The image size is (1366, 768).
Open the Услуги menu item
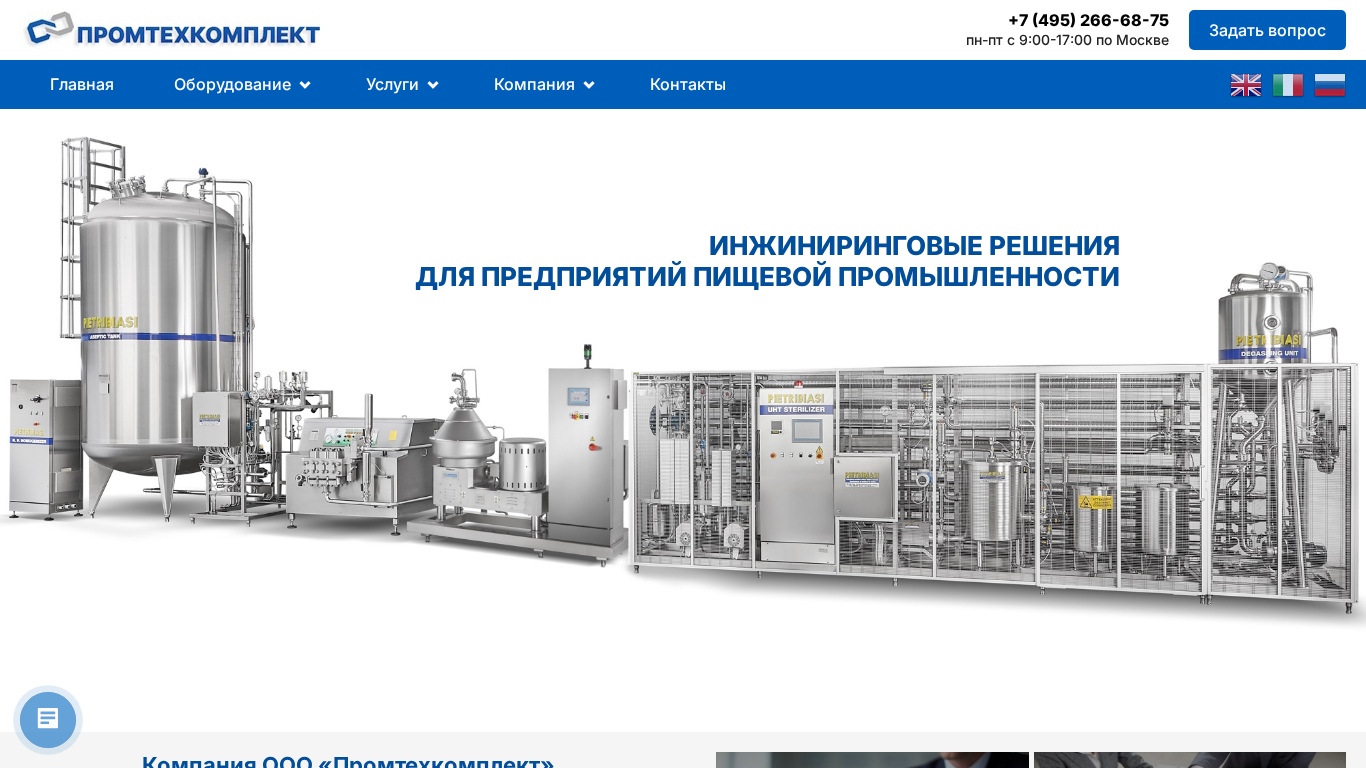point(392,85)
